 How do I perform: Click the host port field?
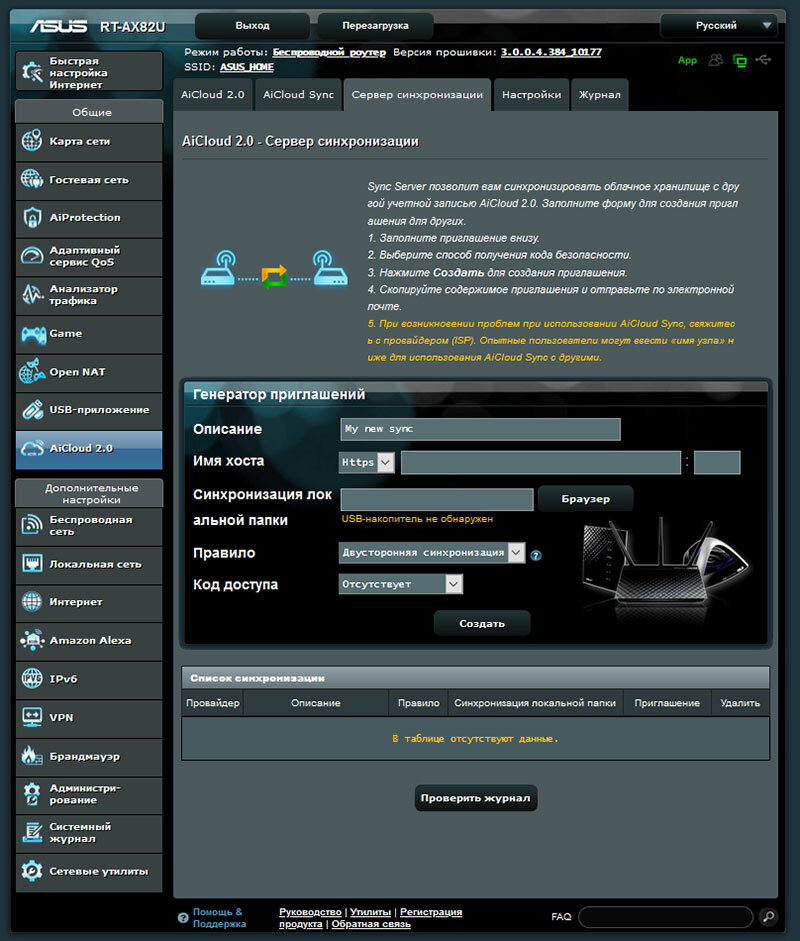tap(717, 463)
